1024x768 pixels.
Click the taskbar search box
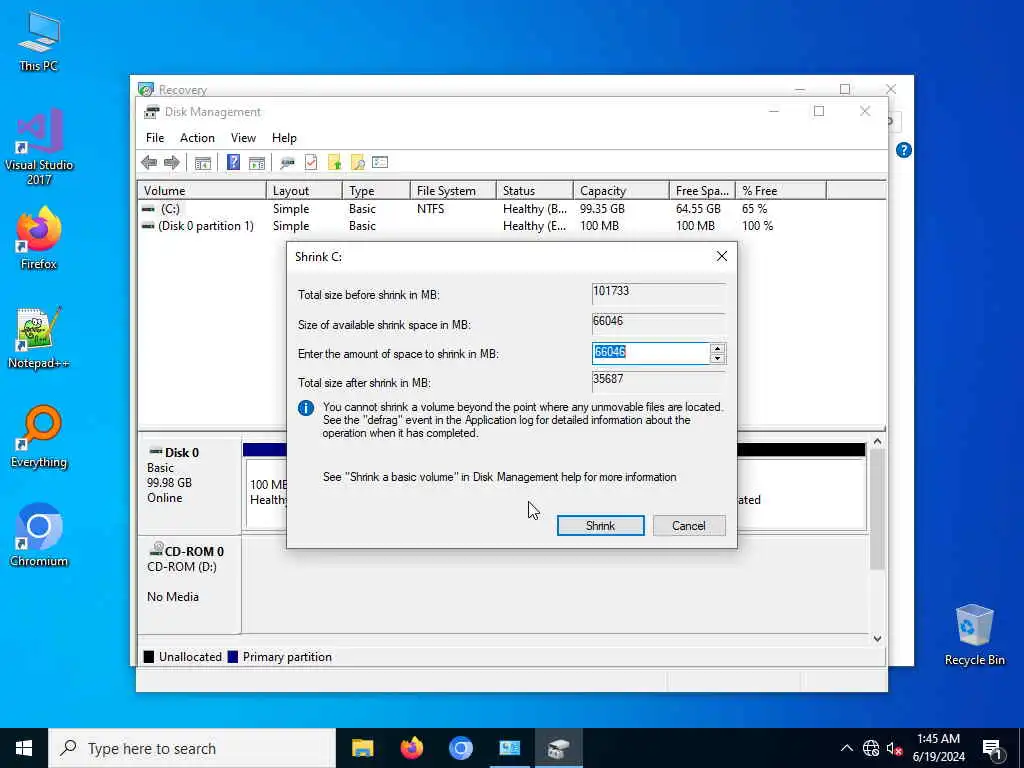point(192,748)
